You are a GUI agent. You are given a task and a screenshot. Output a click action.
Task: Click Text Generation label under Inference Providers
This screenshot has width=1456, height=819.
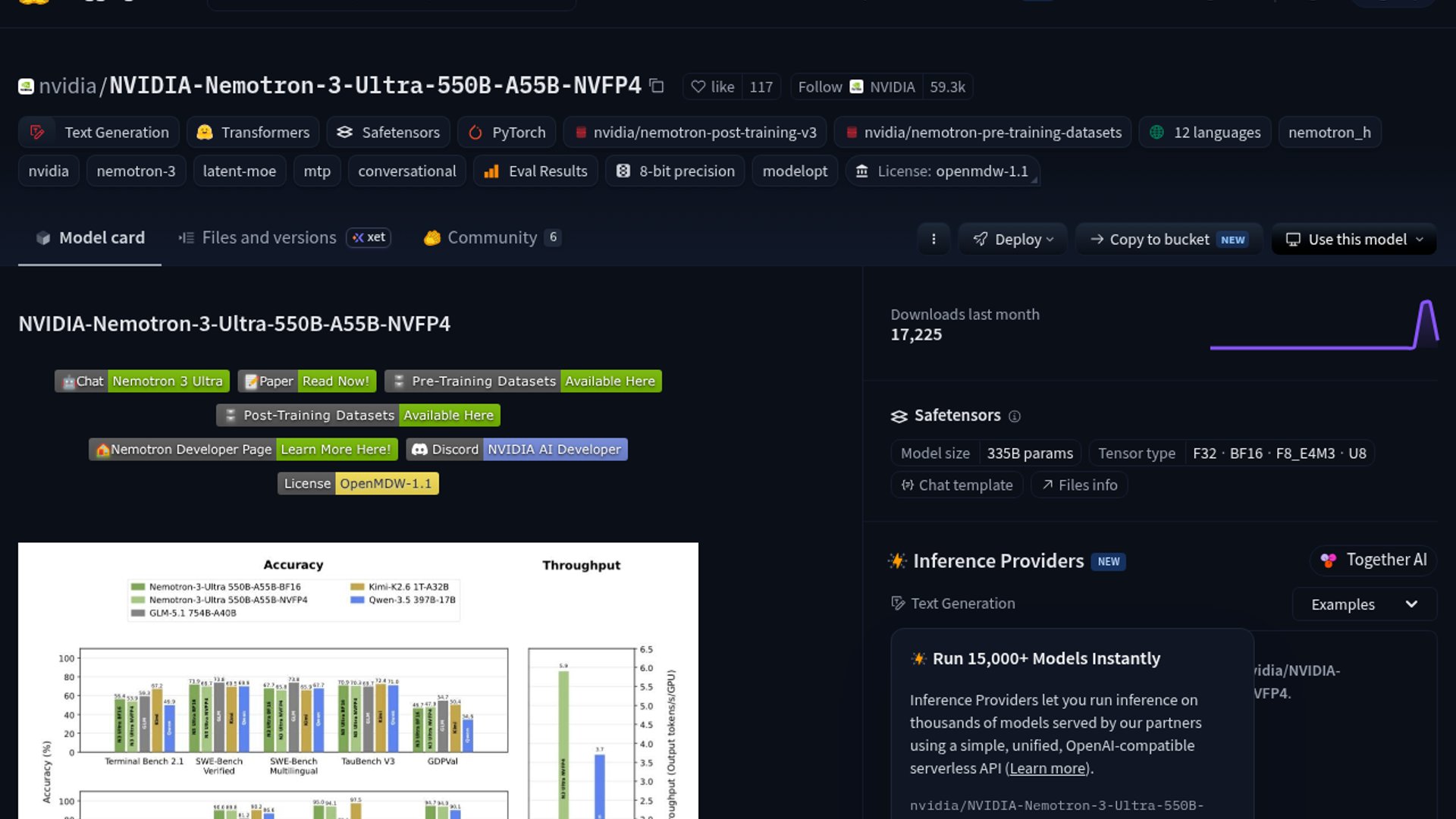click(x=962, y=604)
